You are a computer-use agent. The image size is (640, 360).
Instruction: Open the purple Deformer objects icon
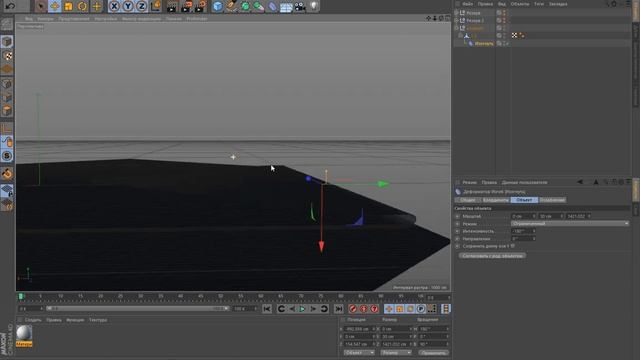click(272, 6)
